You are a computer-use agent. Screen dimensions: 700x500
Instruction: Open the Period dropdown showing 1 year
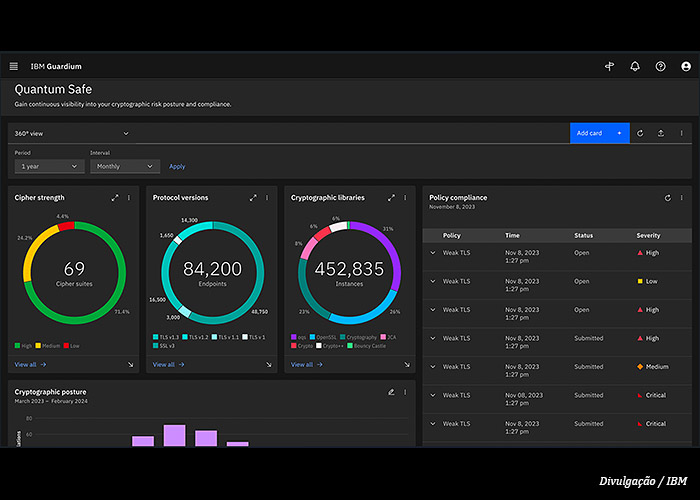[x=50, y=167]
